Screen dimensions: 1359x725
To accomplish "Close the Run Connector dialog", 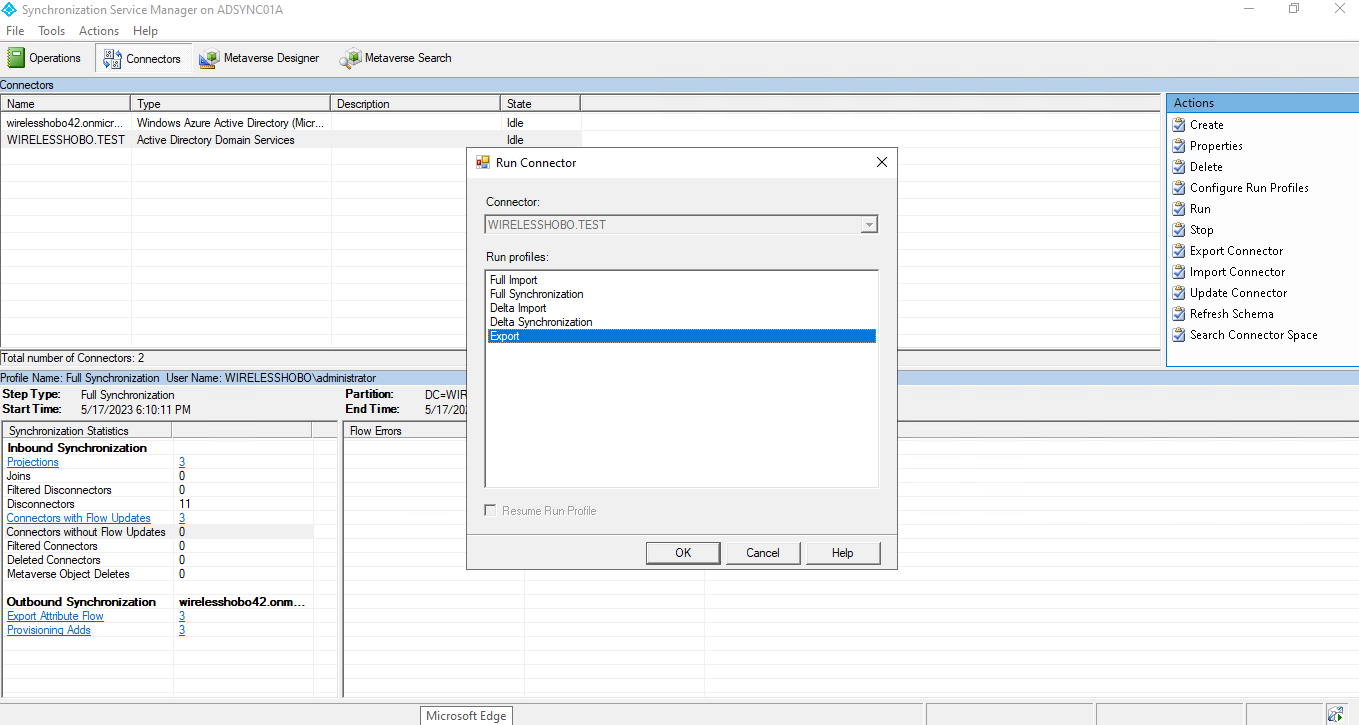I will [881, 162].
